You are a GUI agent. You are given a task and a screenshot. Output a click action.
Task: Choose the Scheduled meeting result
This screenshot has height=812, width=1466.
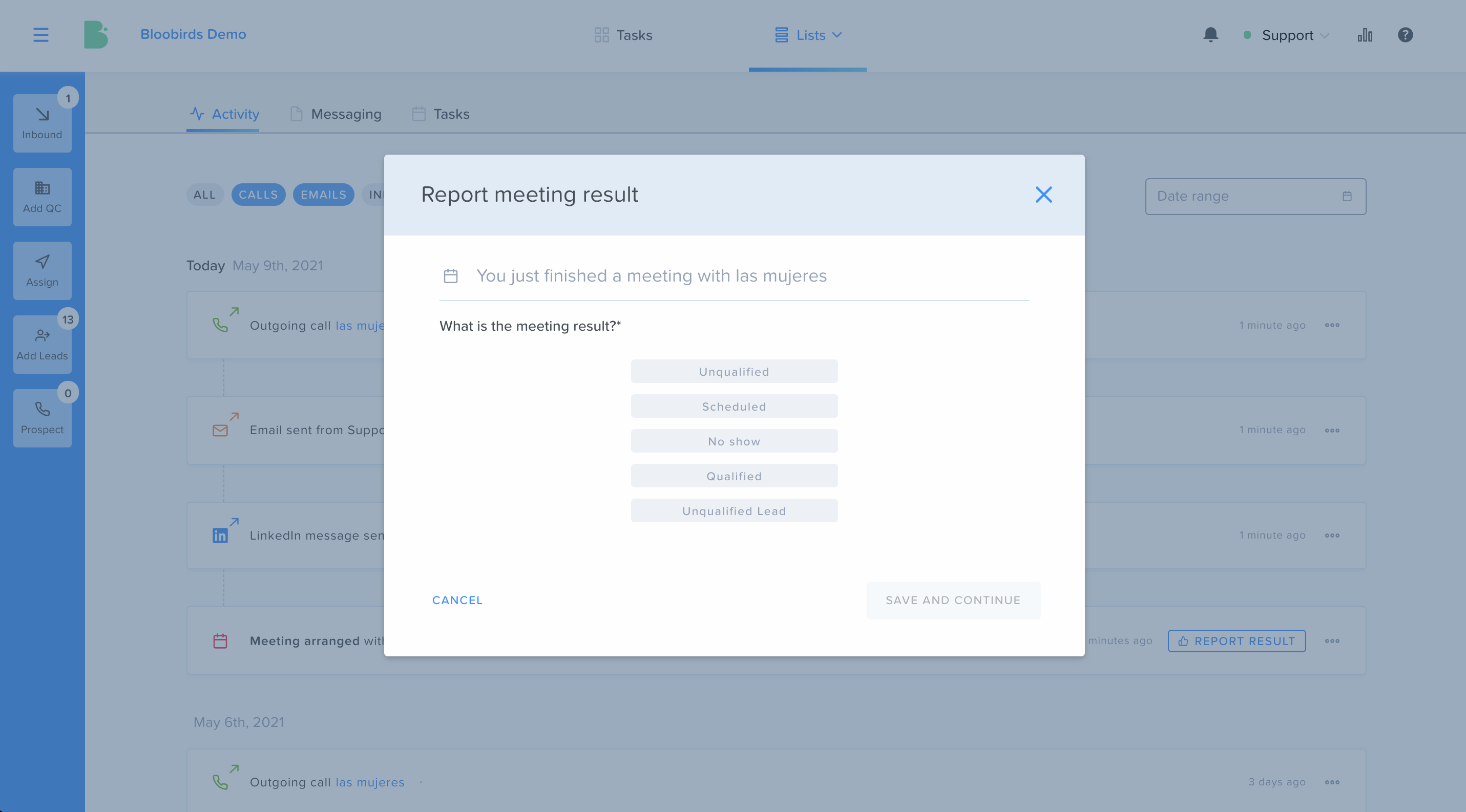click(x=734, y=406)
